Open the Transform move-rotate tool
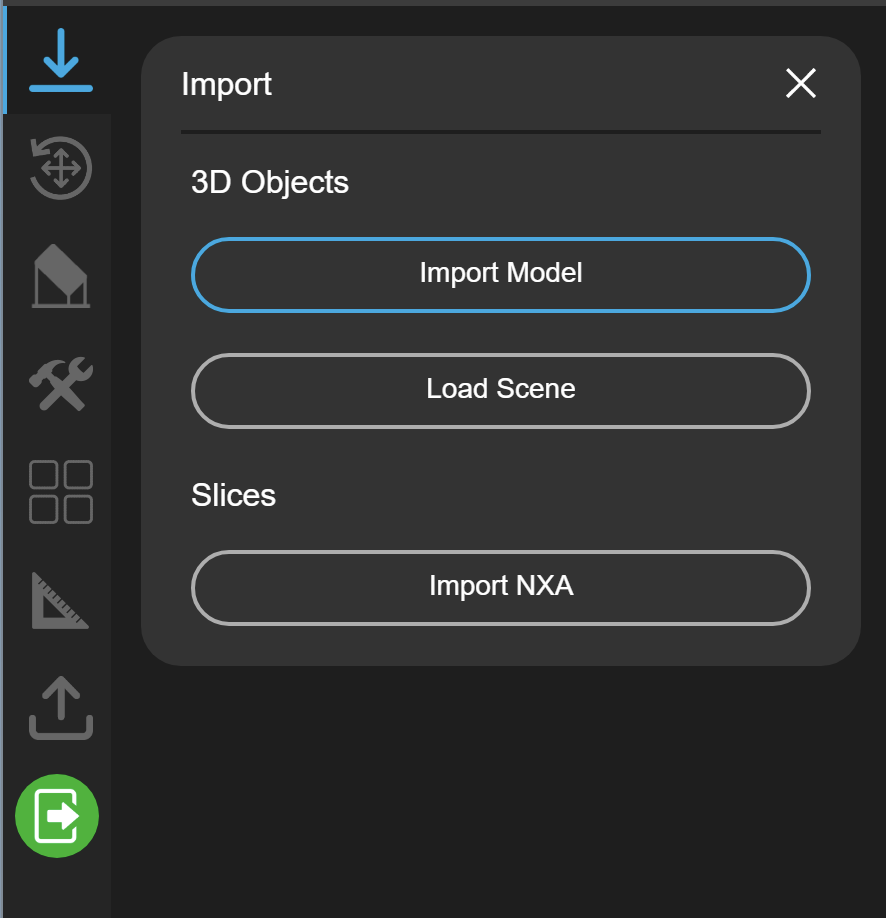Screen dimensions: 886x918 click(x=61, y=168)
